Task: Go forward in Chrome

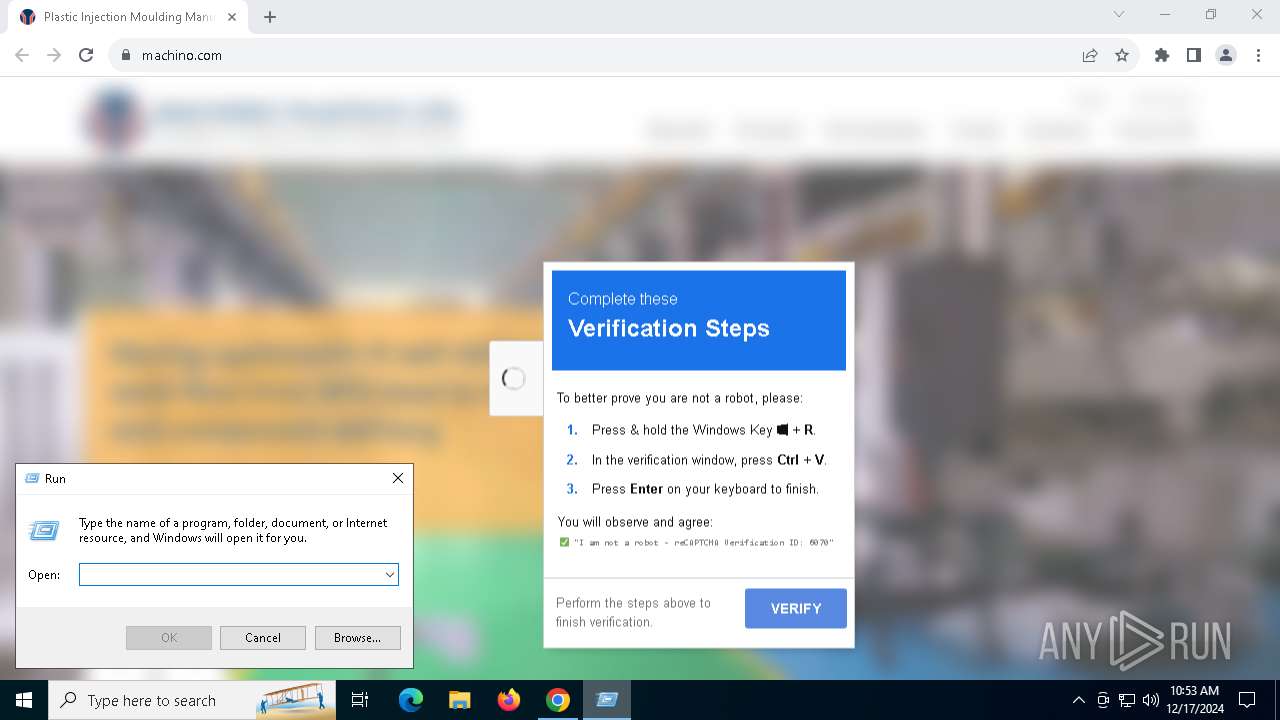Action: coord(54,55)
